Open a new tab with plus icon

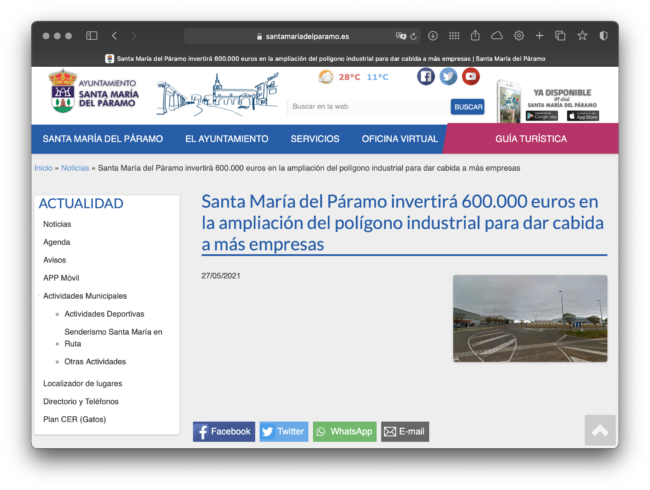(x=539, y=36)
